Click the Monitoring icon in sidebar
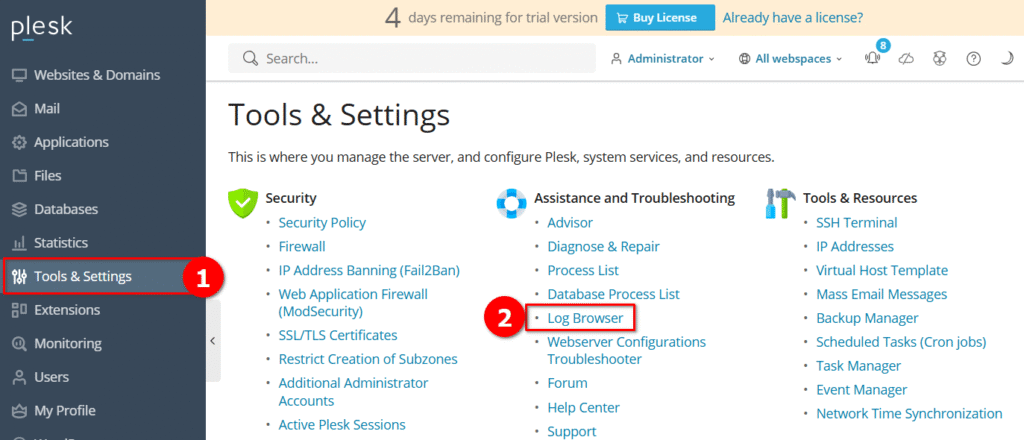Viewport: 1024px width, 440px height. (x=20, y=343)
